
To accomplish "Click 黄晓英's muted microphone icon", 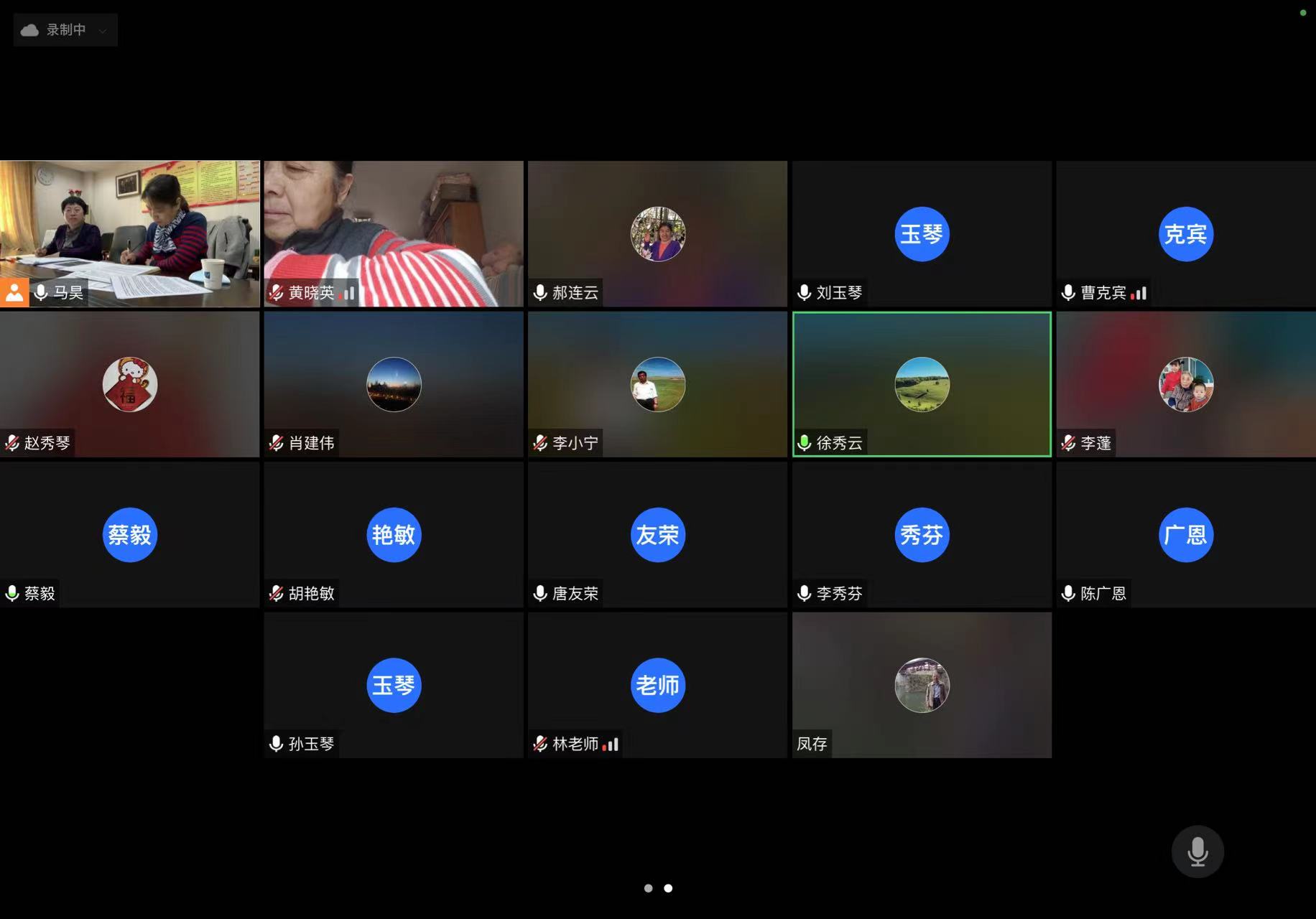I will (276, 292).
